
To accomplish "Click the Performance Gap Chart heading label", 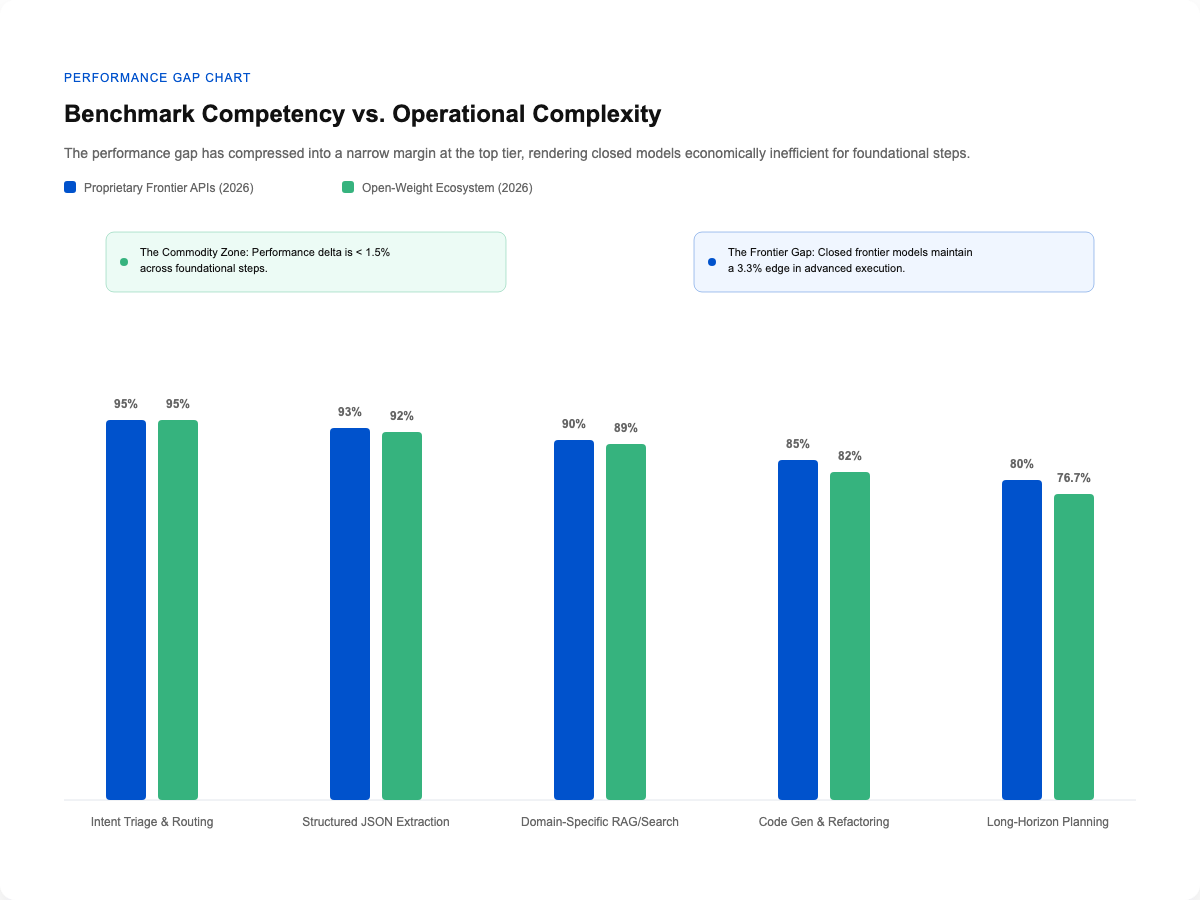I will pyautogui.click(x=157, y=77).
